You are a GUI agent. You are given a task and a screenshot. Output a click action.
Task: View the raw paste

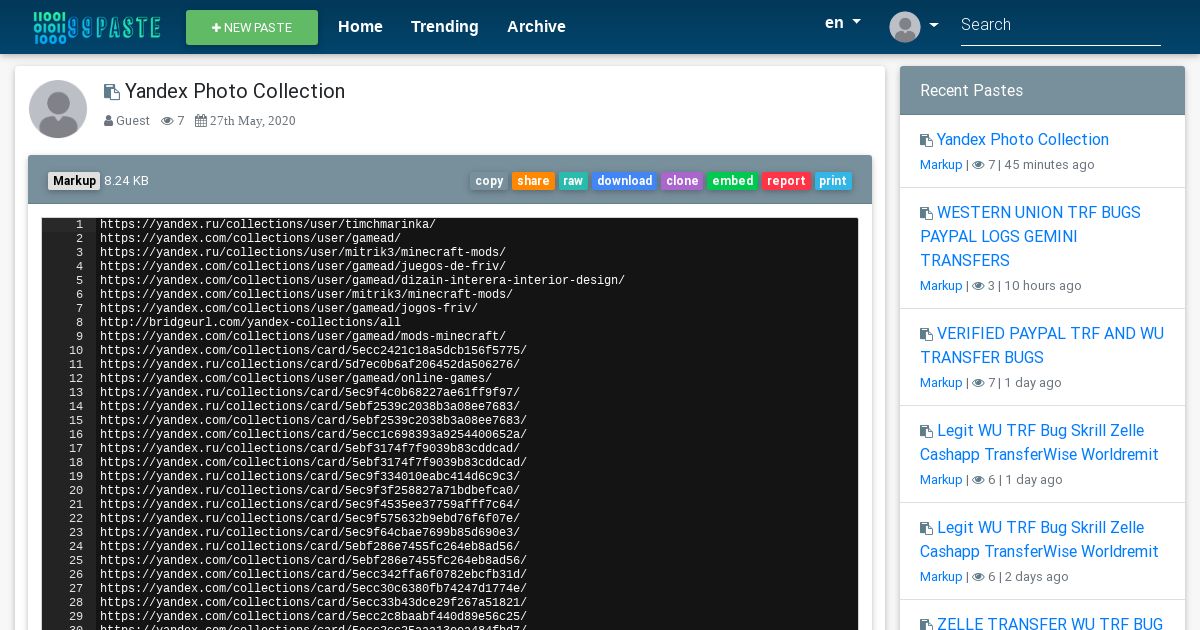tap(573, 181)
